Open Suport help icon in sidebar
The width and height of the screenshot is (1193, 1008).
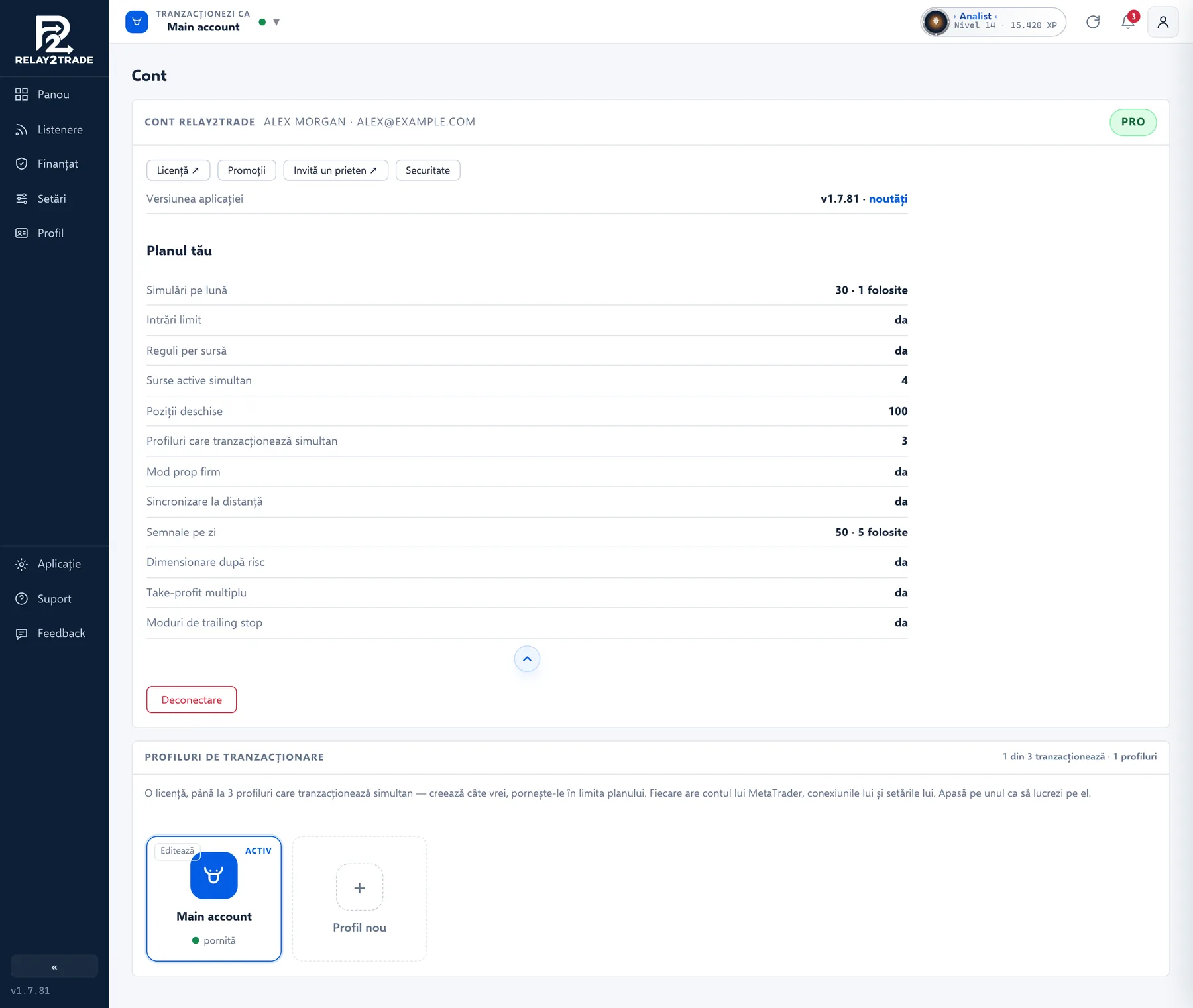22,599
